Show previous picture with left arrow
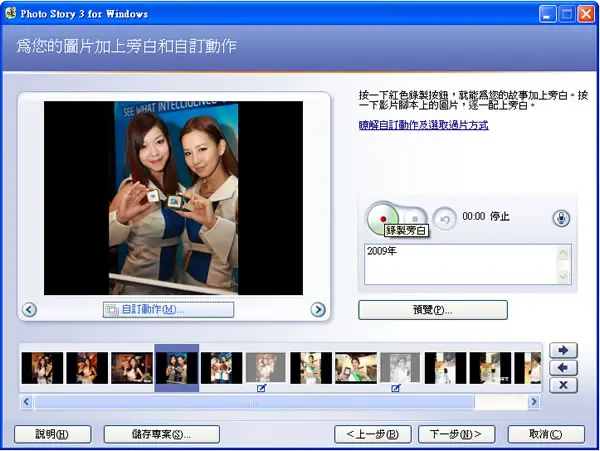Viewport: 600px width, 451px height. (x=29, y=309)
